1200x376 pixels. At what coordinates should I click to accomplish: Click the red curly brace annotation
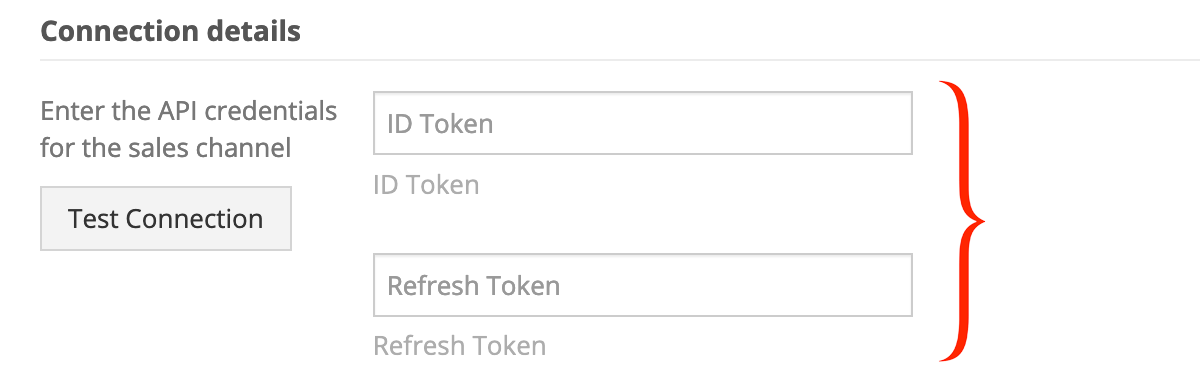962,220
